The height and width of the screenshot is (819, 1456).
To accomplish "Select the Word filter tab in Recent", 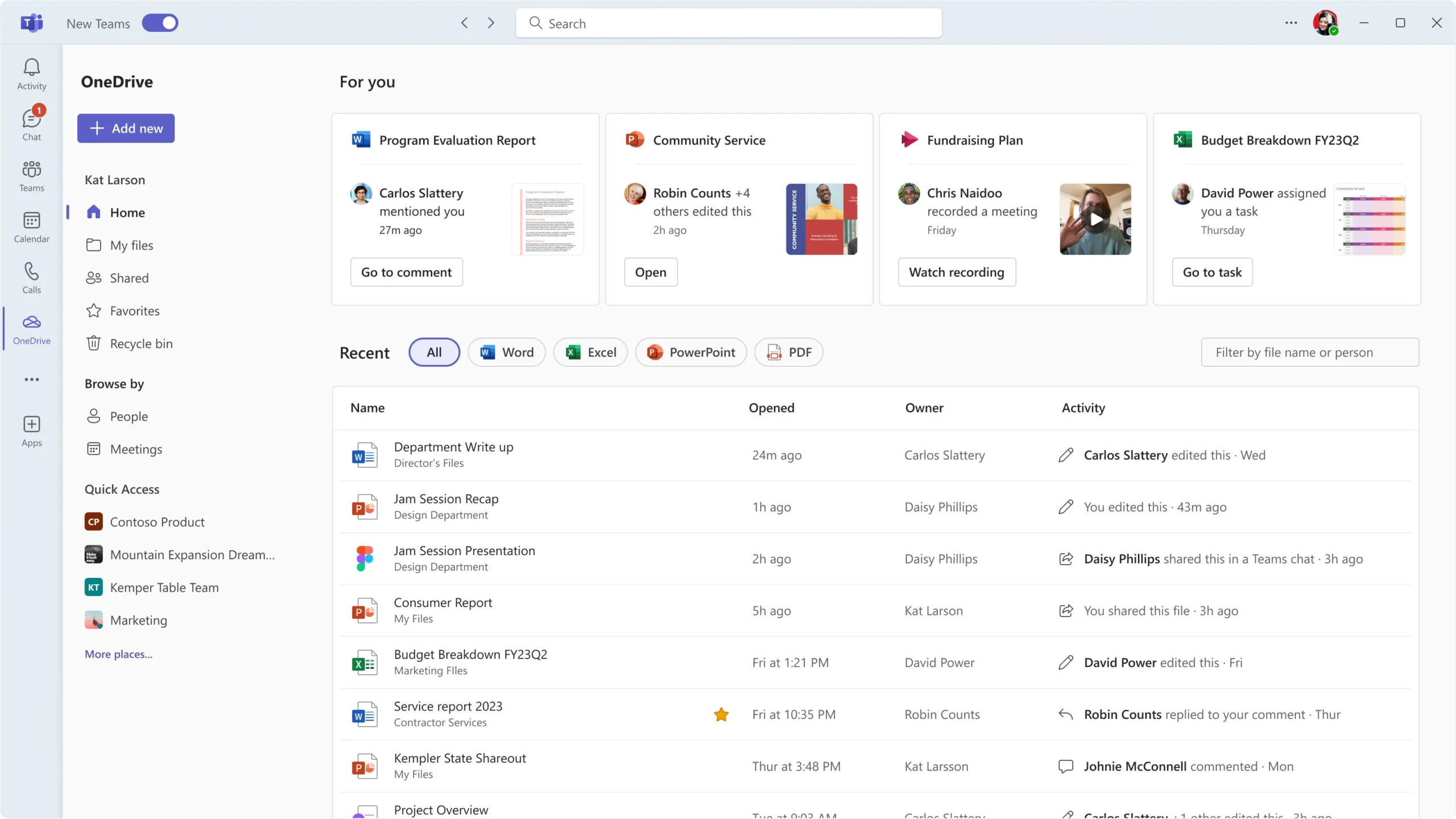I will tap(507, 351).
